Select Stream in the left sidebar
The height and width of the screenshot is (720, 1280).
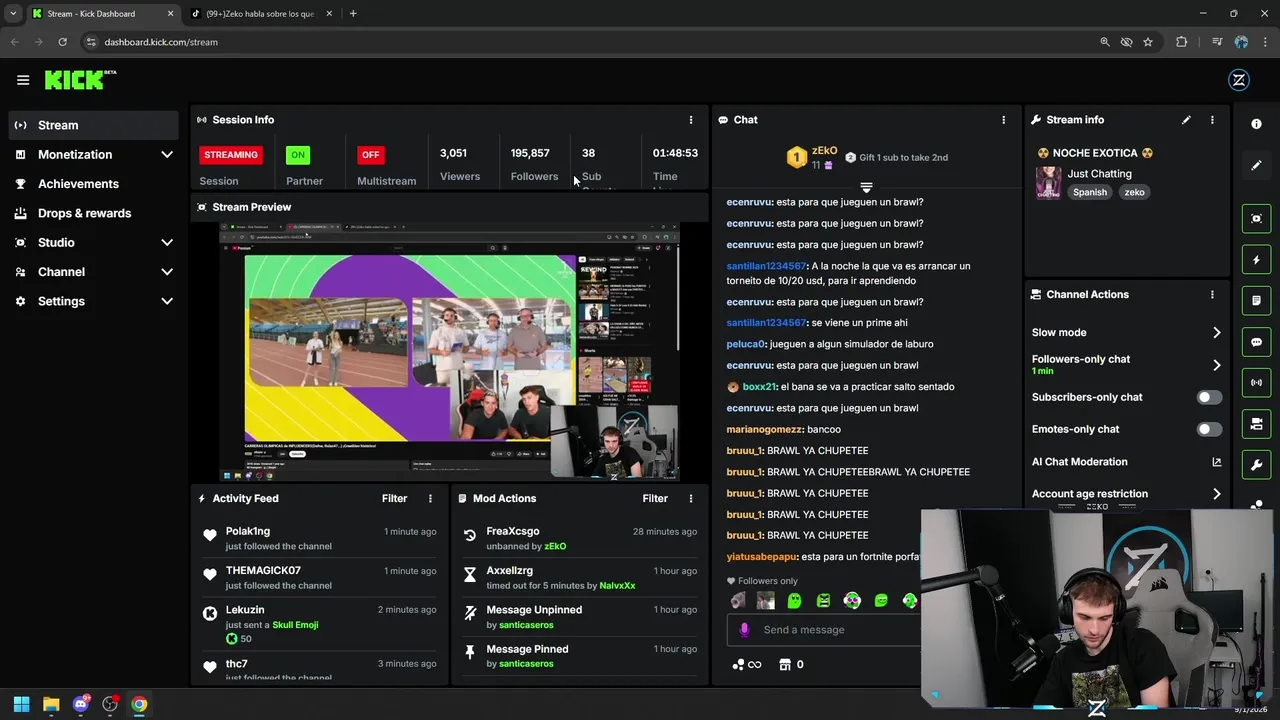coord(93,125)
